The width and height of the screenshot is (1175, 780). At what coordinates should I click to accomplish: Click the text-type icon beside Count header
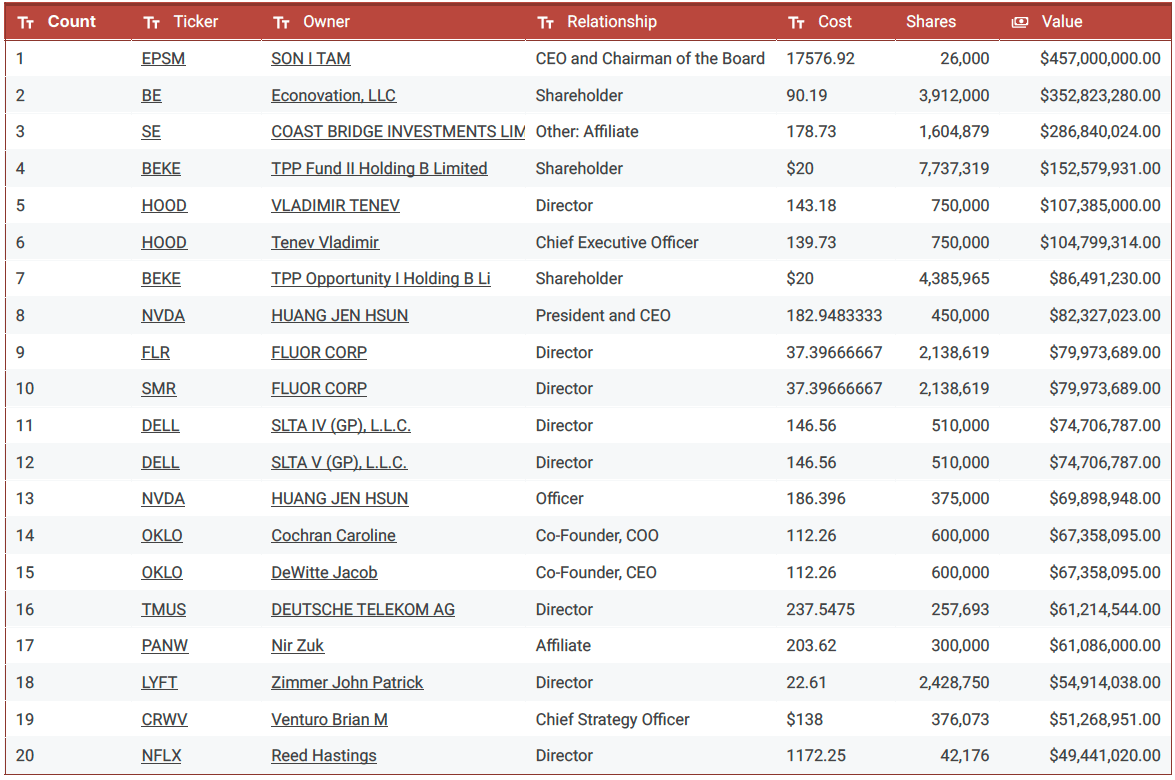[x=26, y=22]
